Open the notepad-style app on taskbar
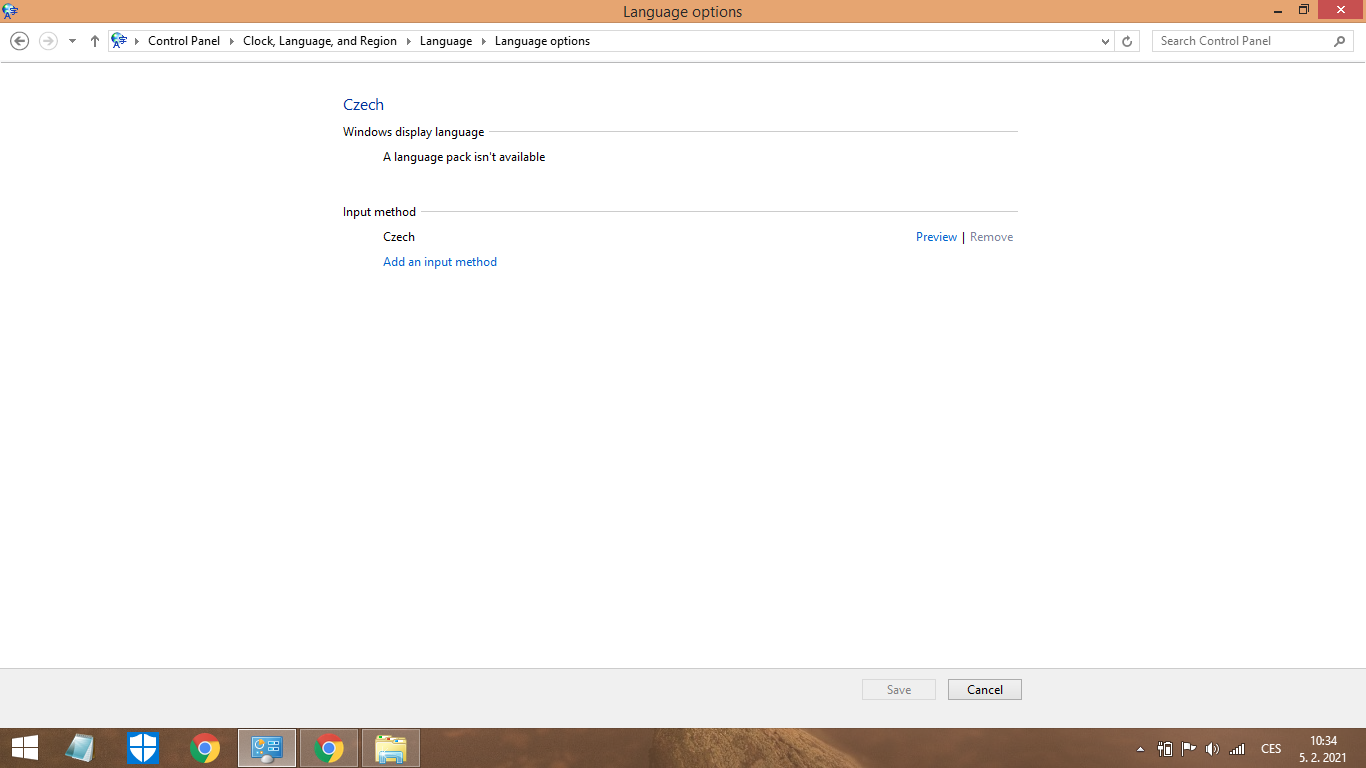 [81, 748]
